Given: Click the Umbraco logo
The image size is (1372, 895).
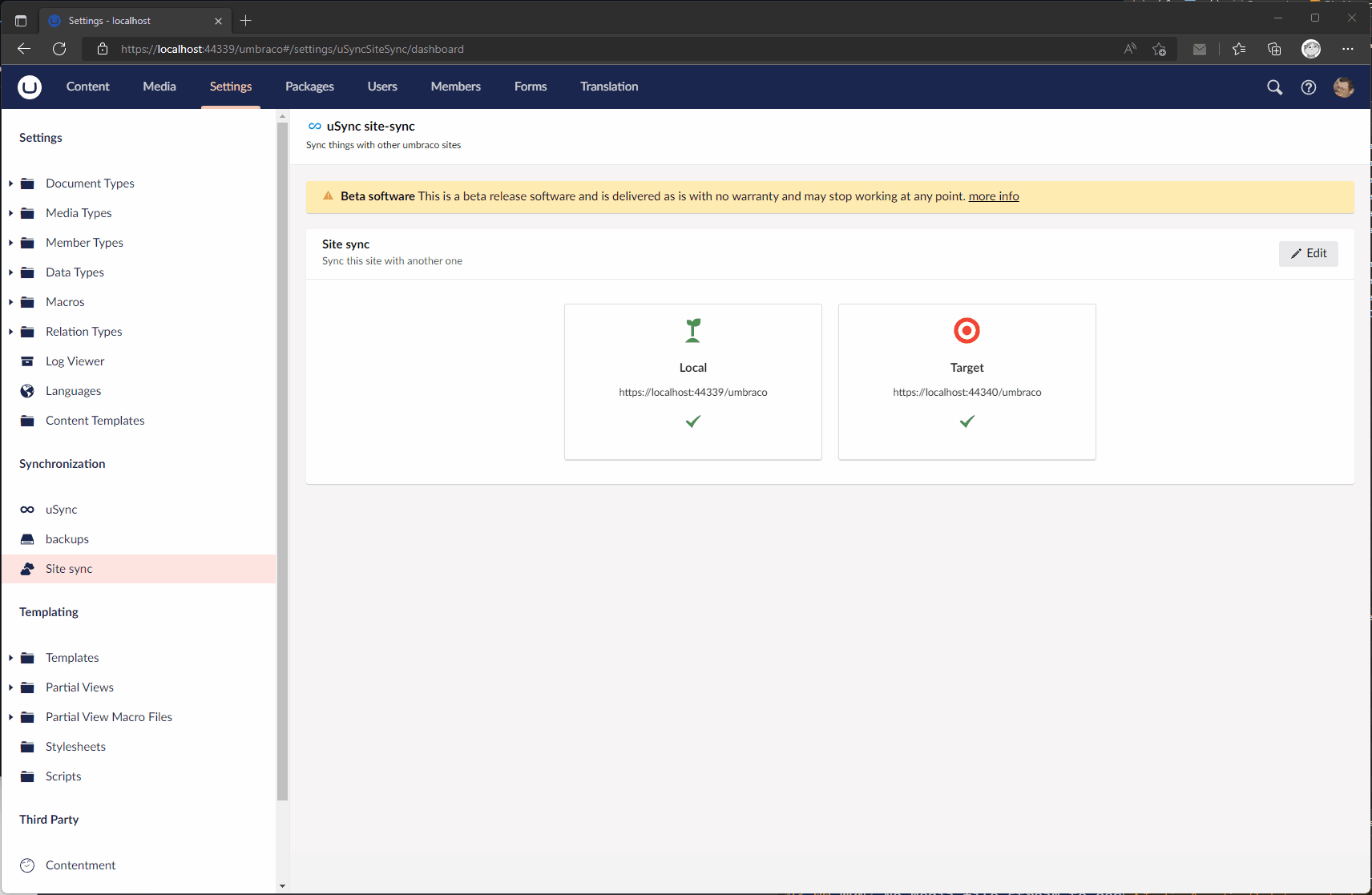Looking at the screenshot, I should 29,87.
